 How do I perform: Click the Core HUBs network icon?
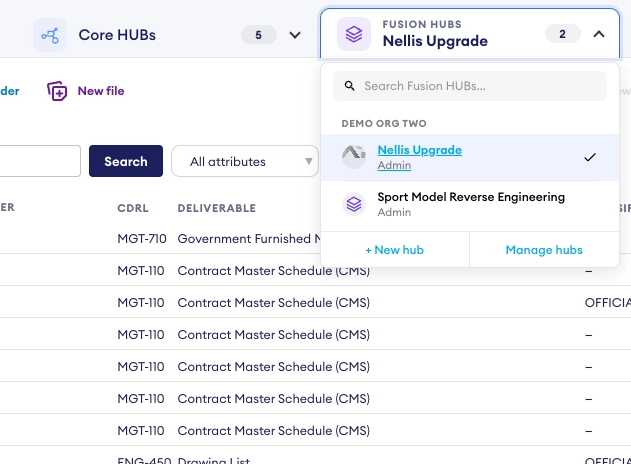coord(50,35)
